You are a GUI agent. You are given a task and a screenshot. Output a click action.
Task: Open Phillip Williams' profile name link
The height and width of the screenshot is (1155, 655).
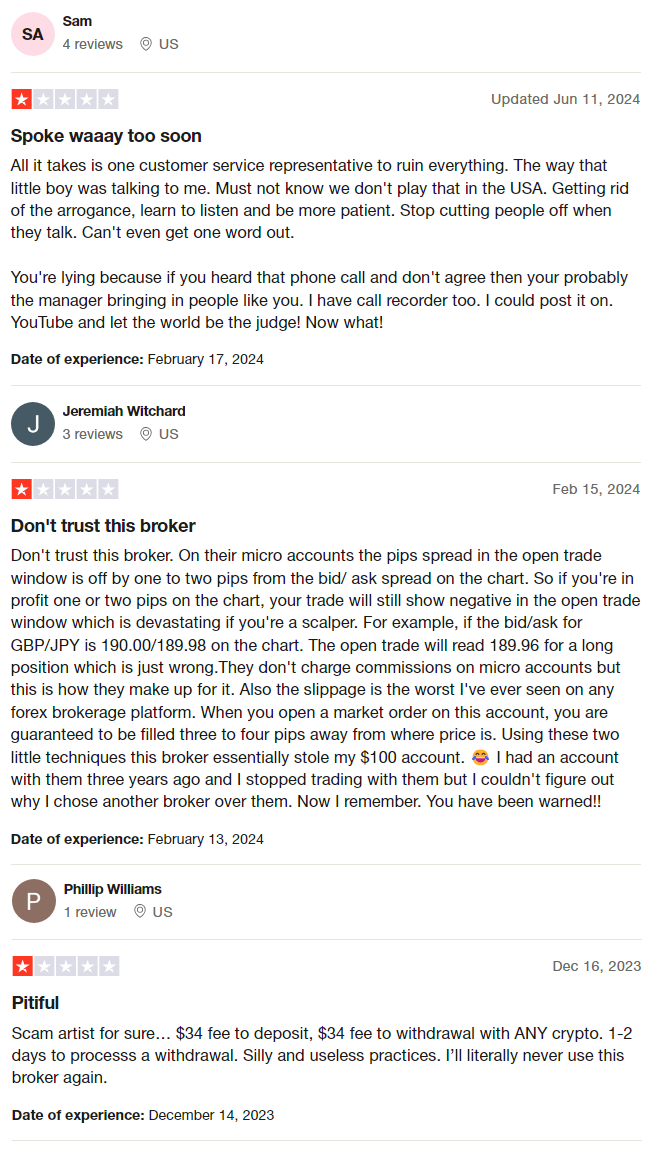113,889
